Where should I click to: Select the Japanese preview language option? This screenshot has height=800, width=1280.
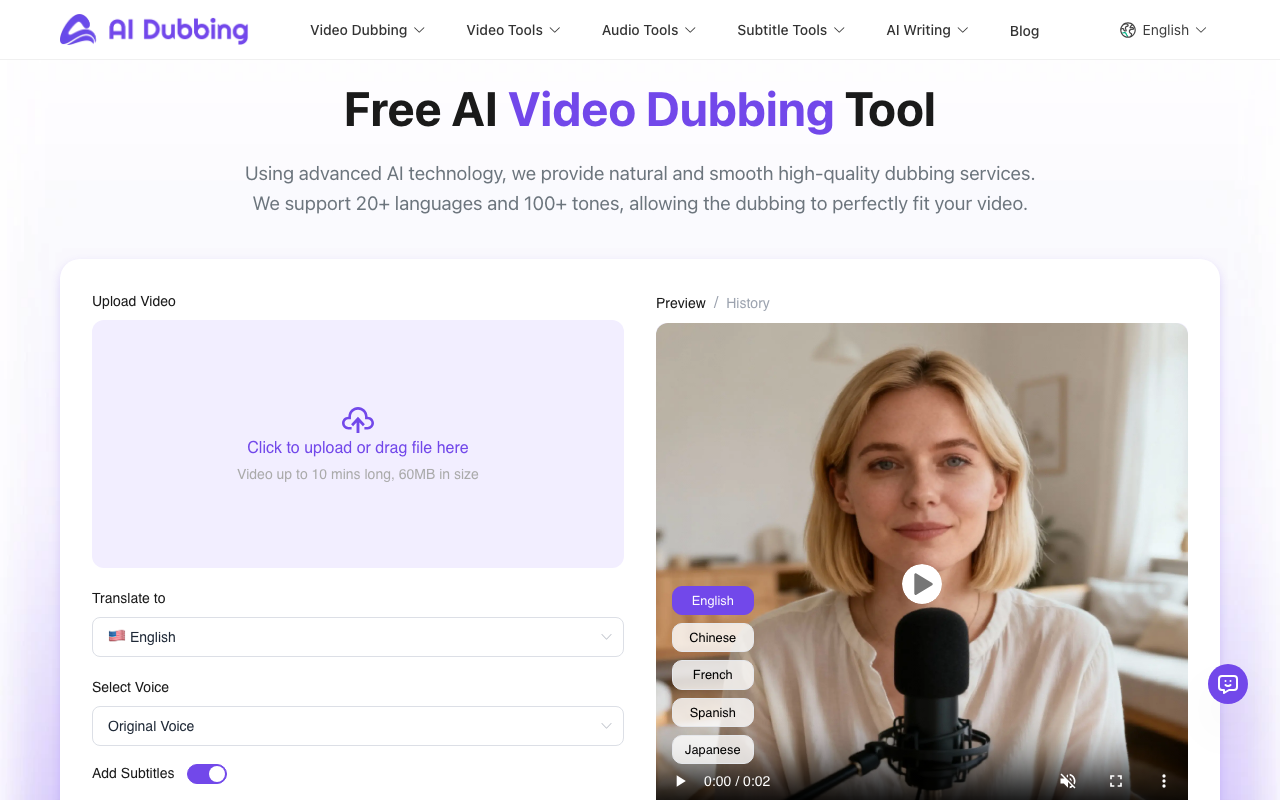[712, 750]
